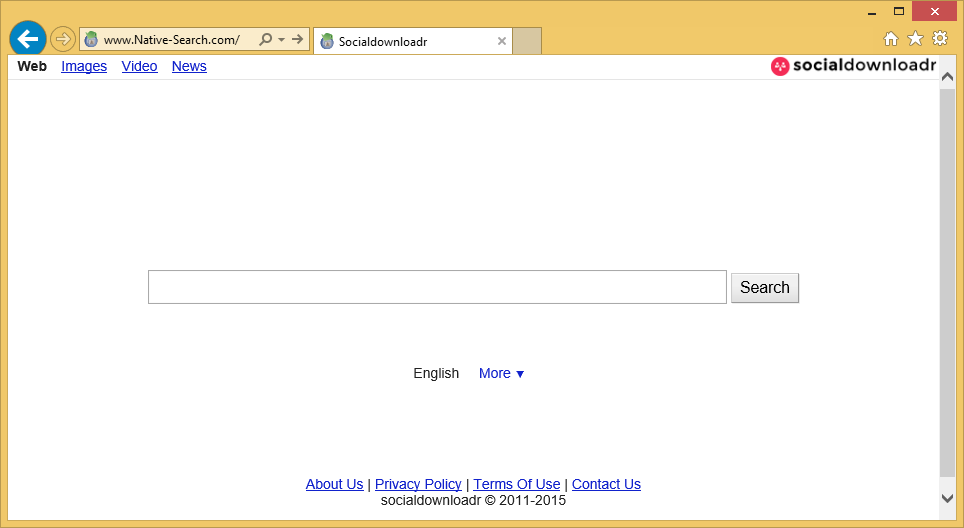
Task: Expand the More languages dropdown
Action: (x=501, y=373)
